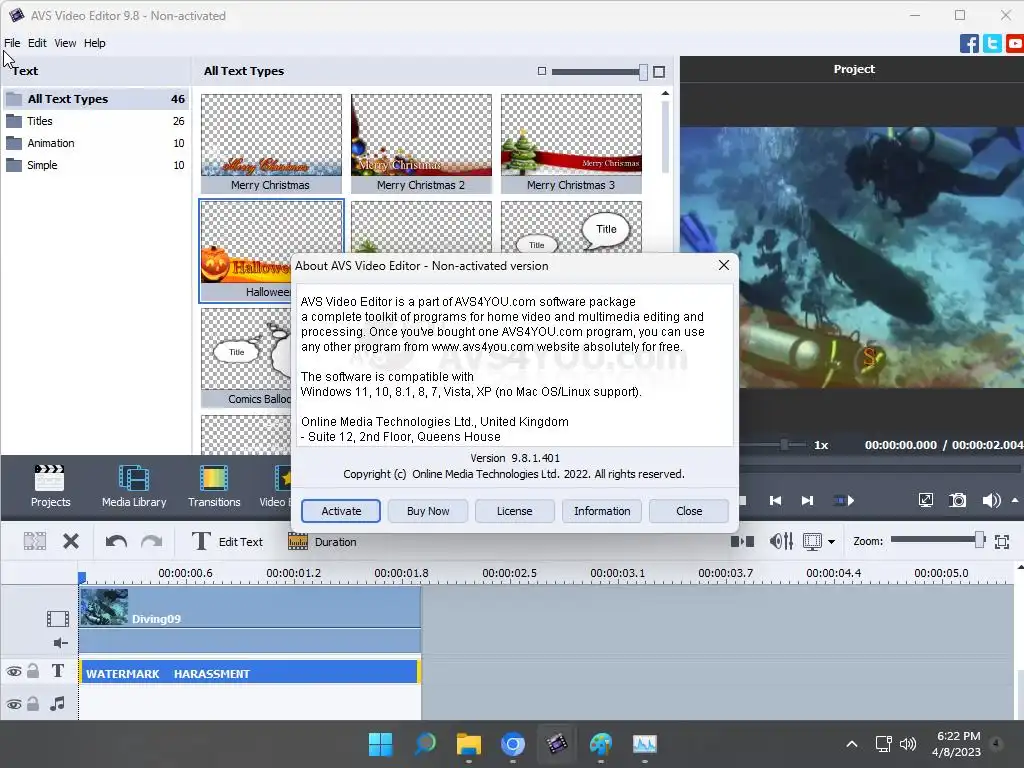The width and height of the screenshot is (1024, 768).
Task: Click the video track film icon
Action: coord(57,618)
